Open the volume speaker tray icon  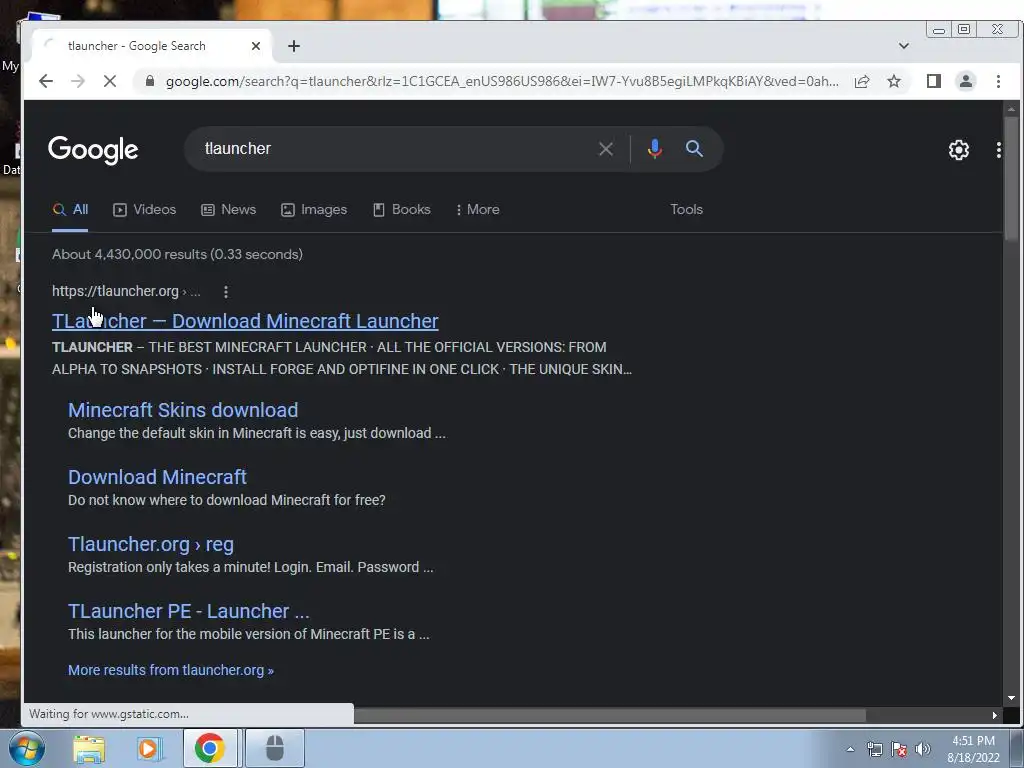(923, 749)
